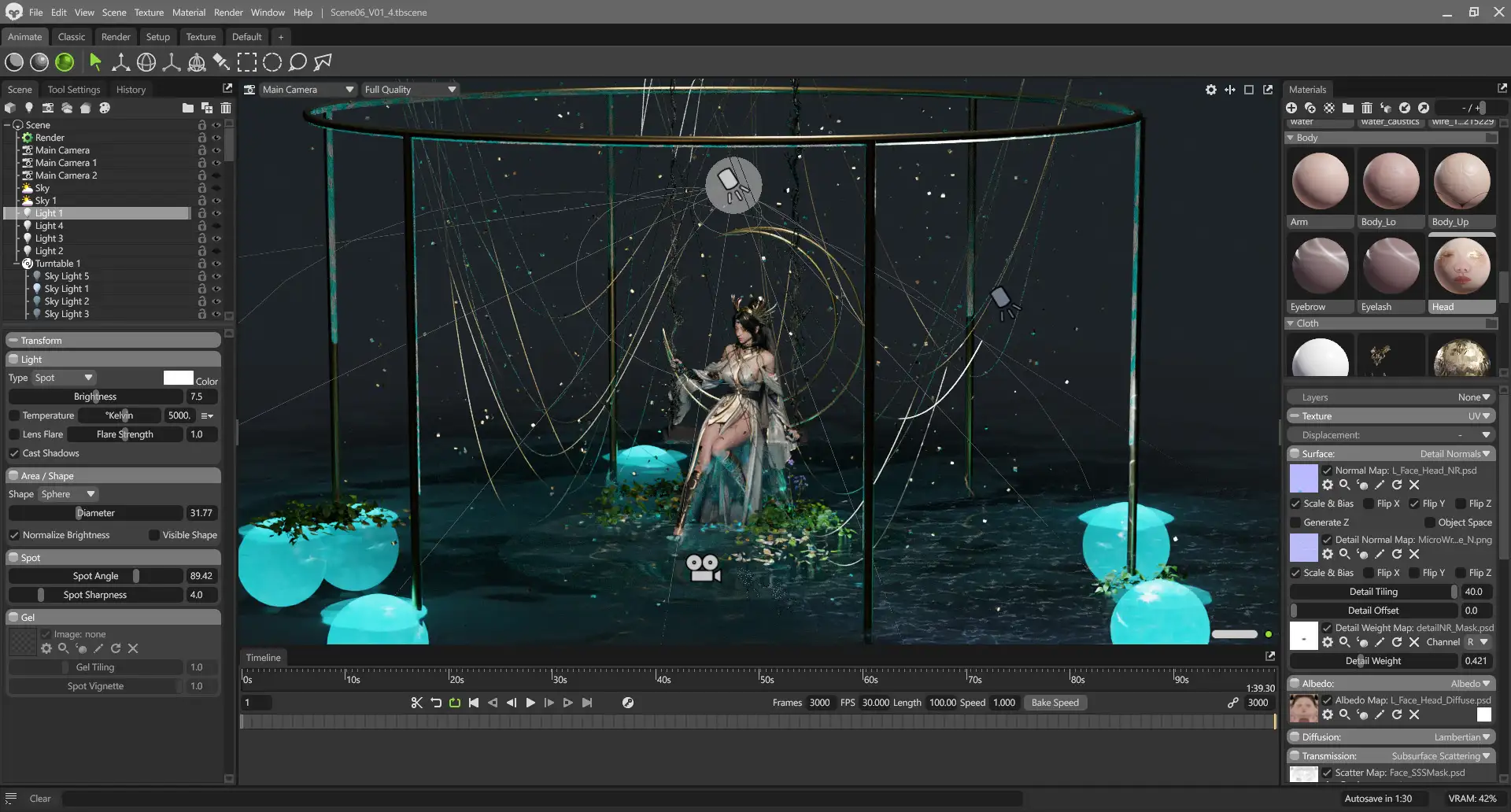Image resolution: width=1511 pixels, height=812 pixels.
Task: Activate the Rotate tool
Action: point(146,61)
